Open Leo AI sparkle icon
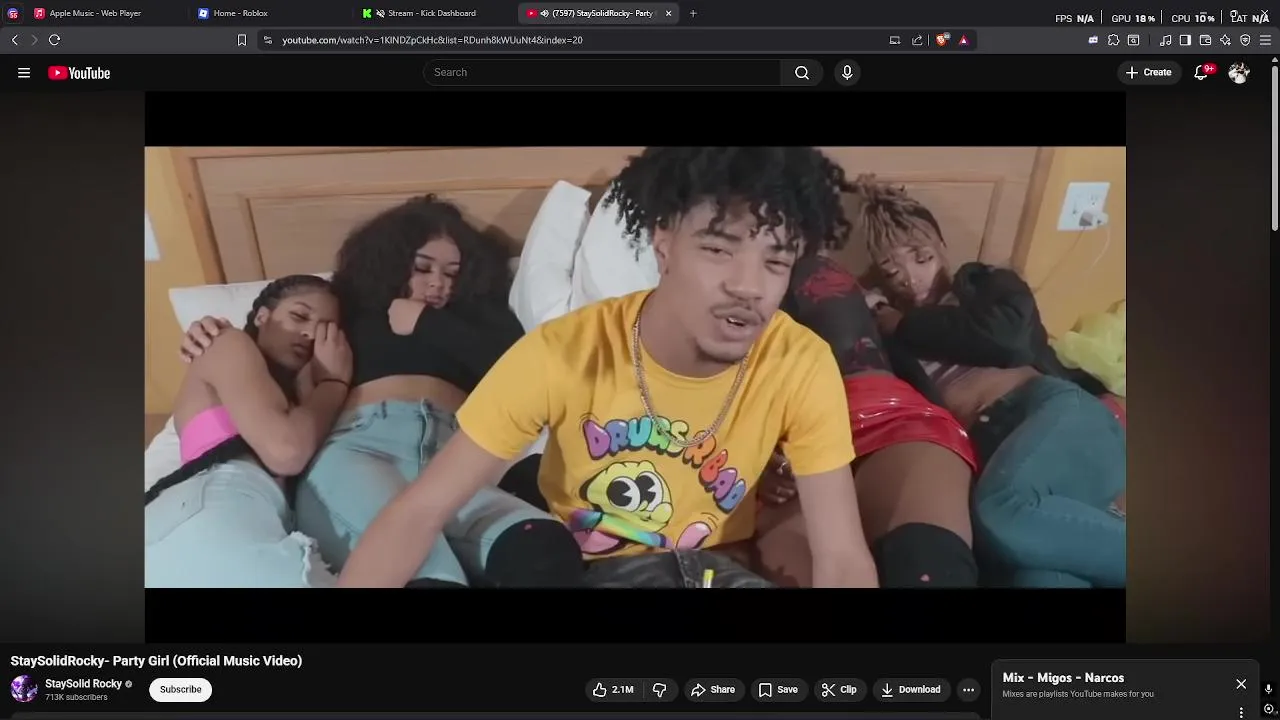Viewport: 1280px width, 720px height. coord(1225,40)
